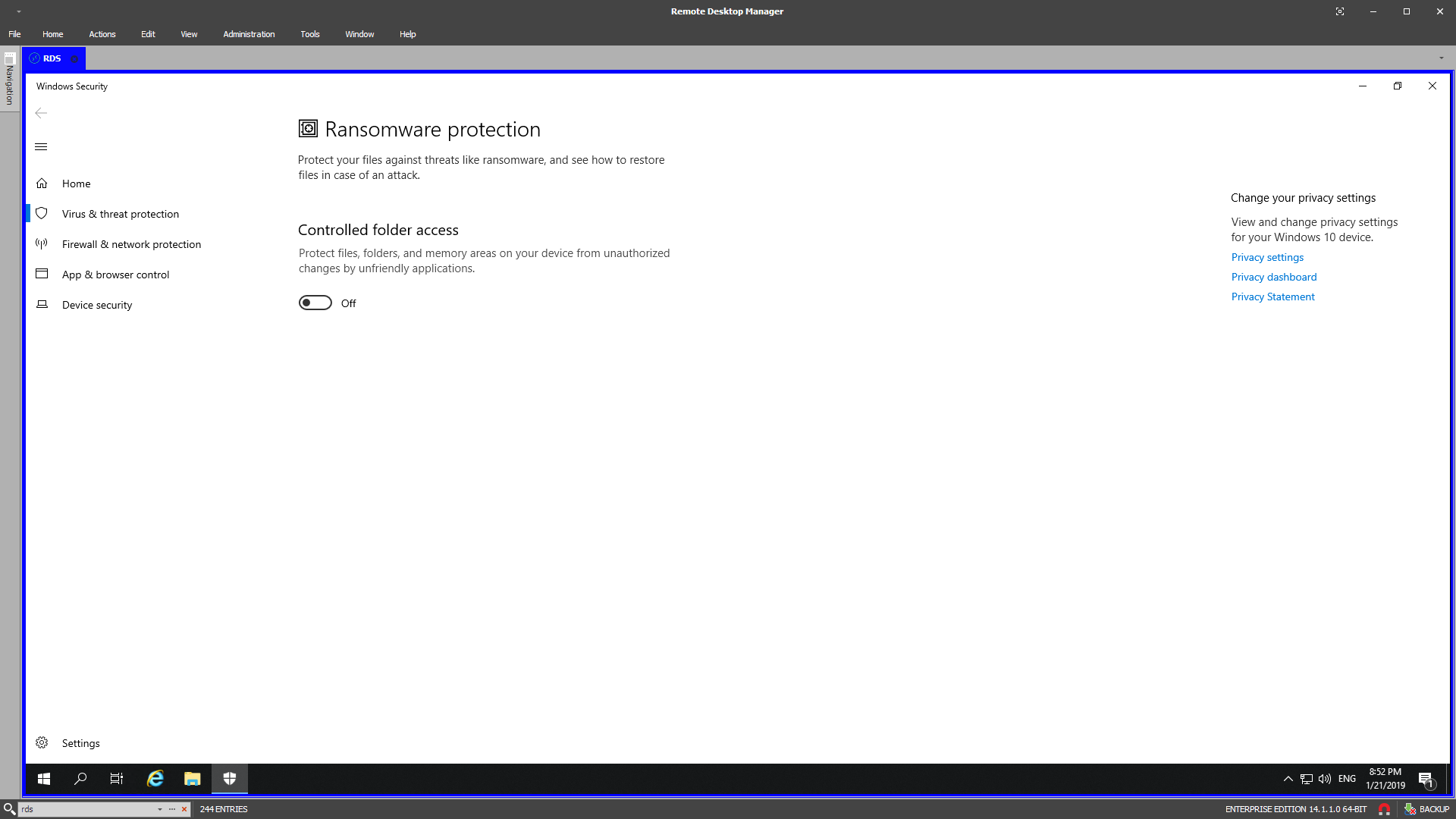Image resolution: width=1456 pixels, height=819 pixels.
Task: Click the rds search input field
Action: pos(83,809)
